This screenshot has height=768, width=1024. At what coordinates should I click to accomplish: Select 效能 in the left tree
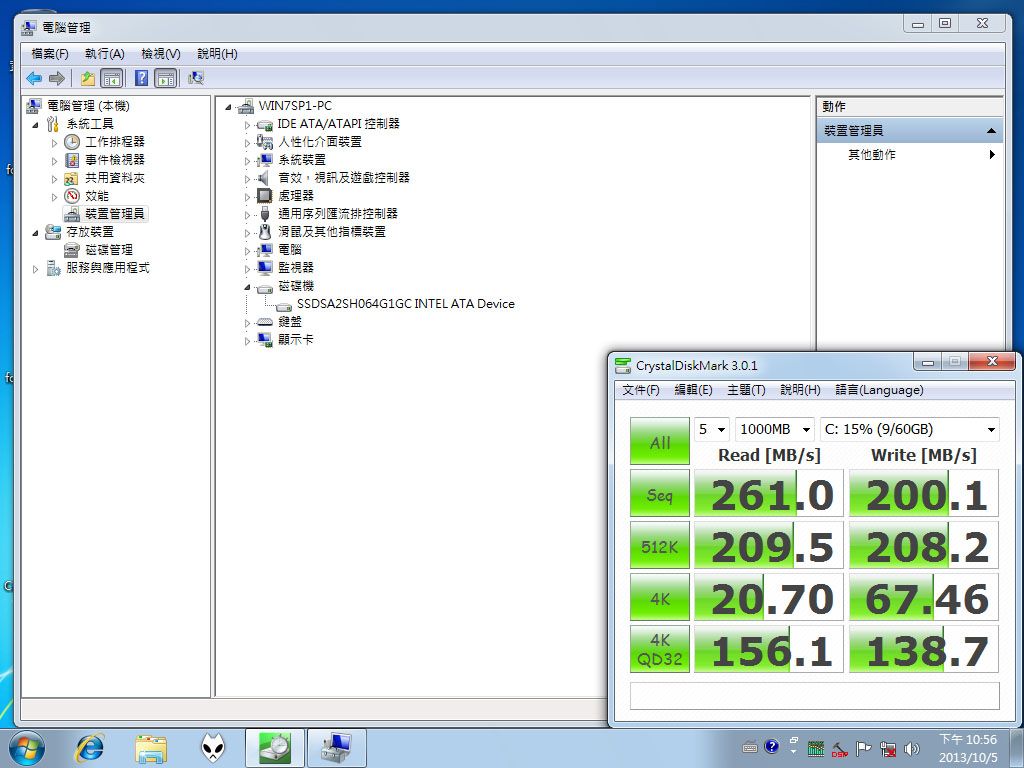pos(97,196)
